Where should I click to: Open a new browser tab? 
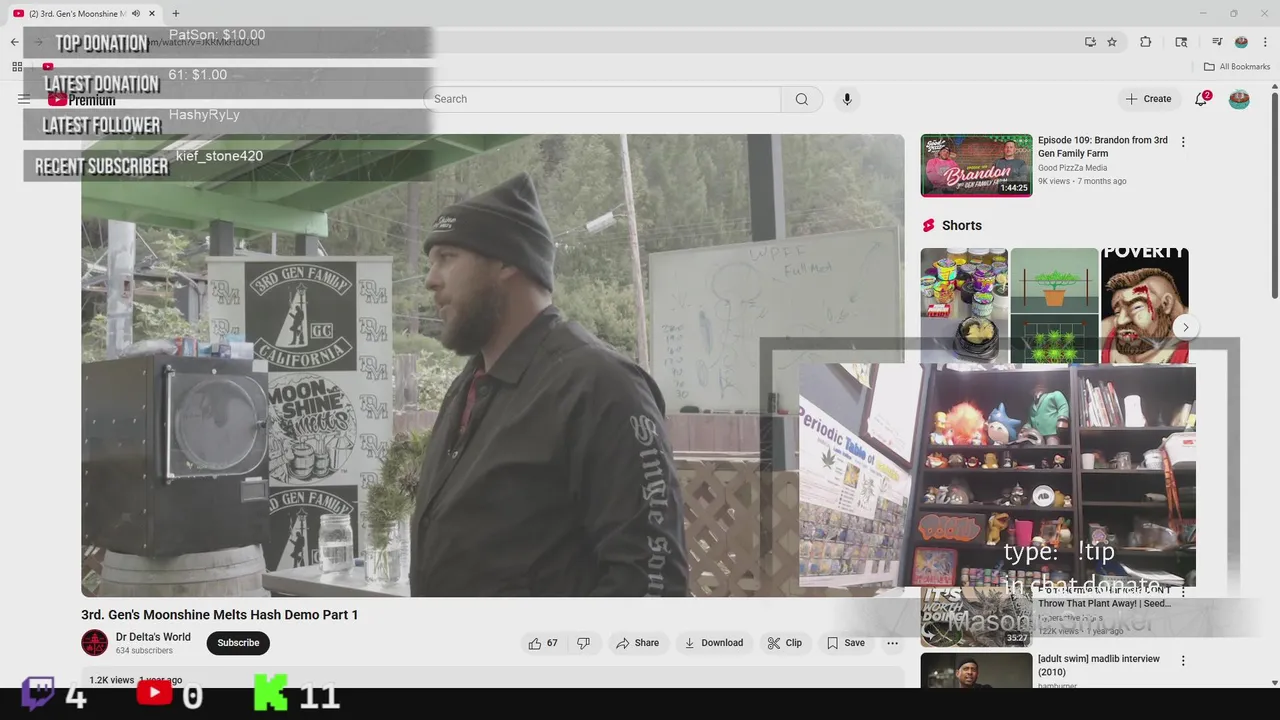(x=176, y=13)
